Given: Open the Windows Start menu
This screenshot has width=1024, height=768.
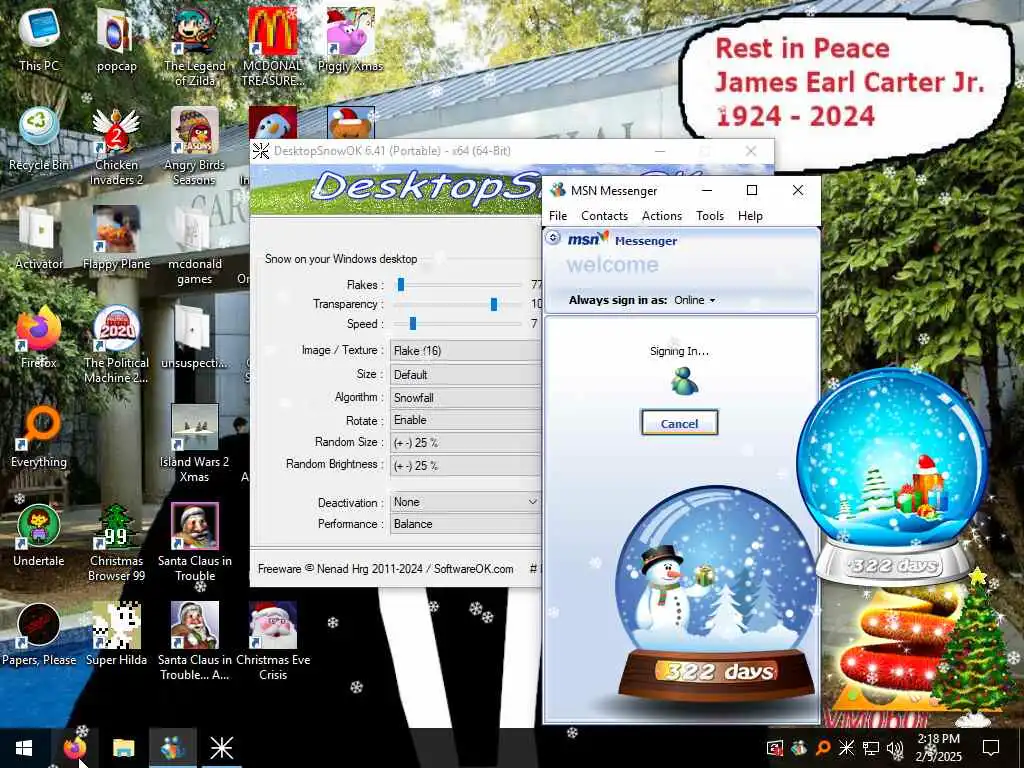Looking at the screenshot, I should click(25, 748).
